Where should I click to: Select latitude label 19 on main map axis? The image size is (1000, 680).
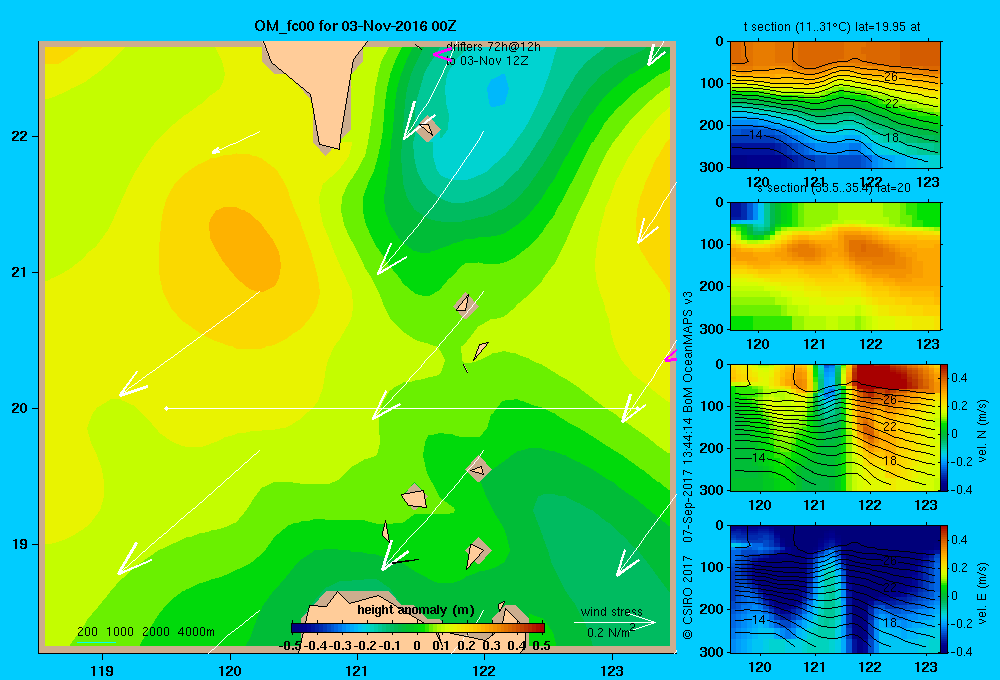pyautogui.click(x=20, y=544)
